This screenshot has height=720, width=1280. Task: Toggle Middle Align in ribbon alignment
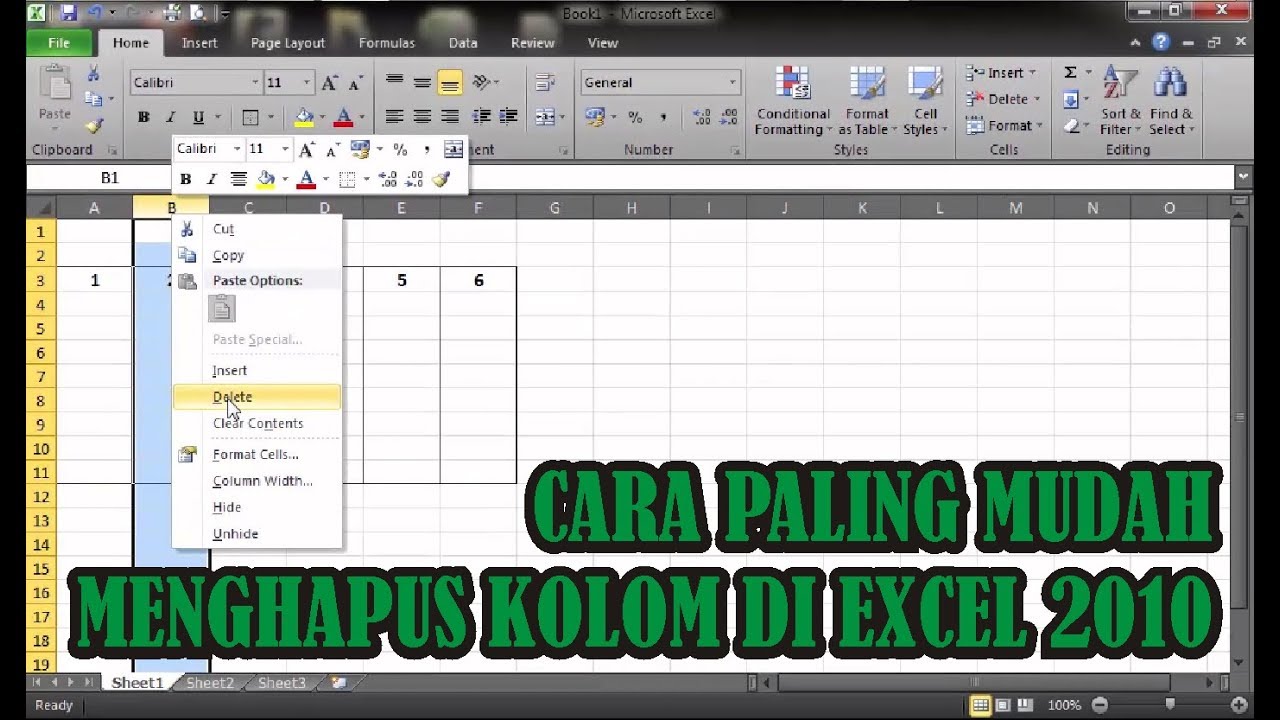tap(422, 83)
